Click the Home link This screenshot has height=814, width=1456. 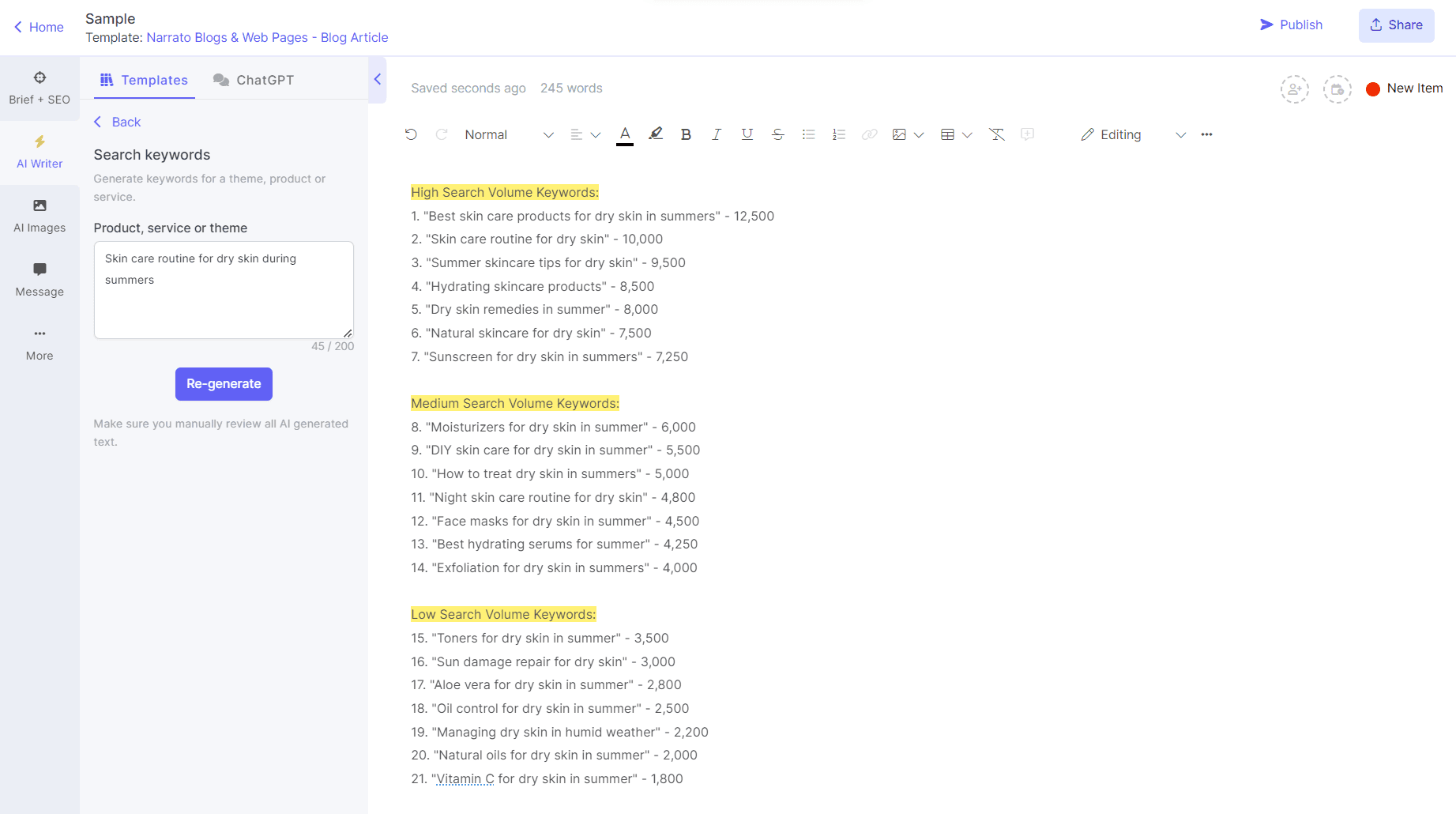click(39, 27)
